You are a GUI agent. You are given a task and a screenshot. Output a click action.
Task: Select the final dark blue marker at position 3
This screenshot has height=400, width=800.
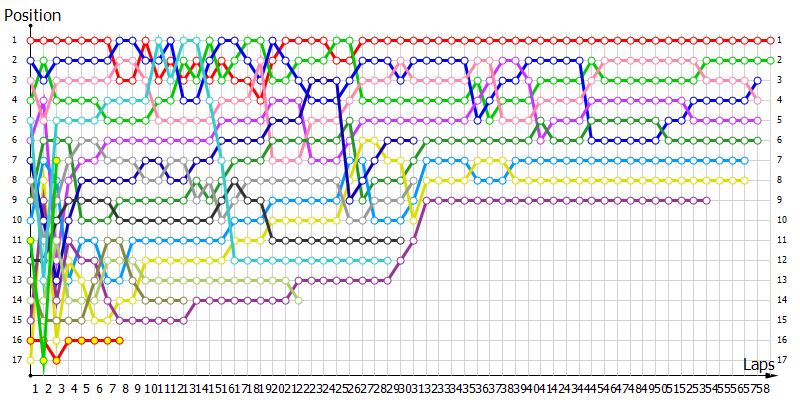click(758, 80)
